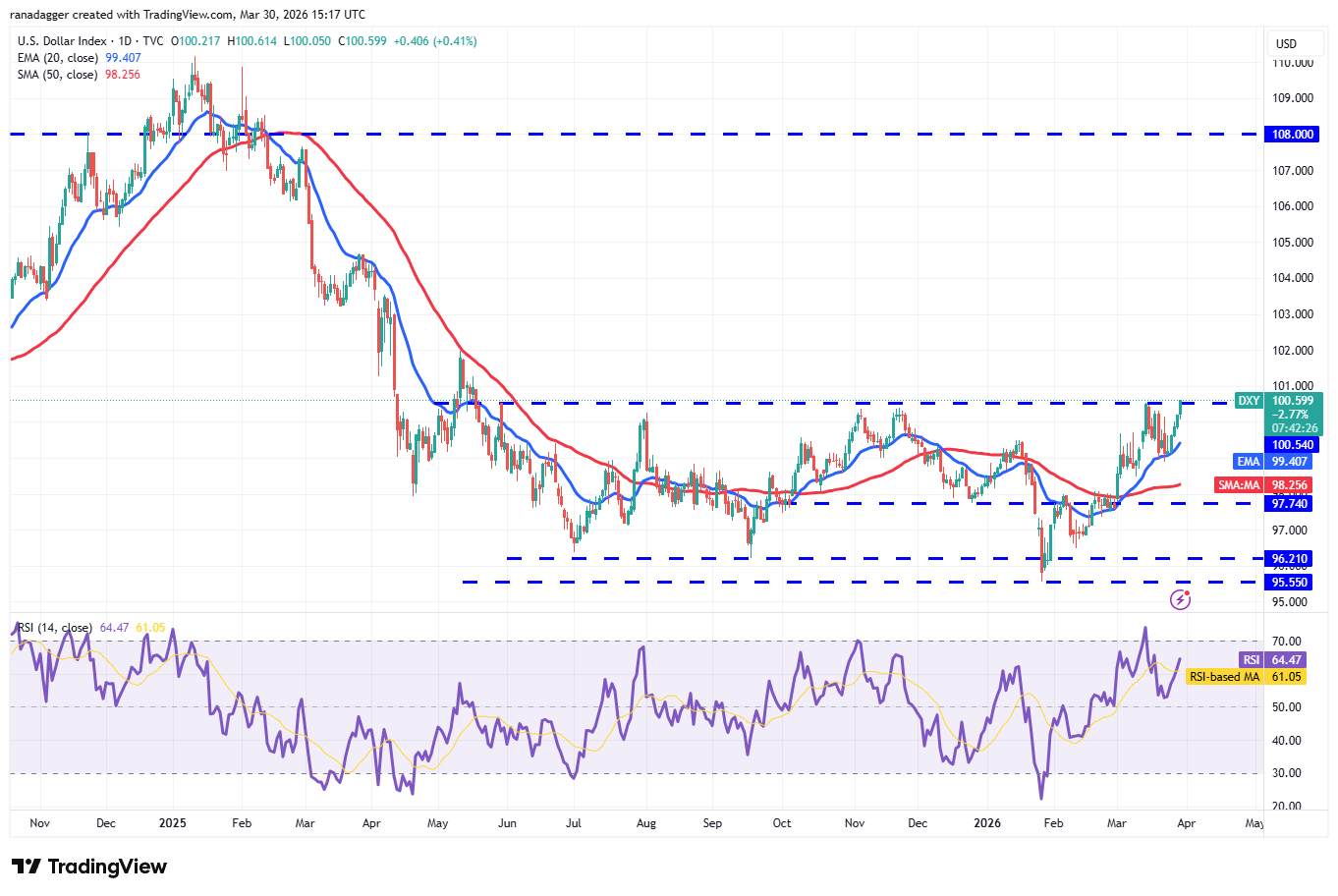1338x896 pixels.
Task: Select the 108.000 resistance level label
Action: coord(1292,135)
